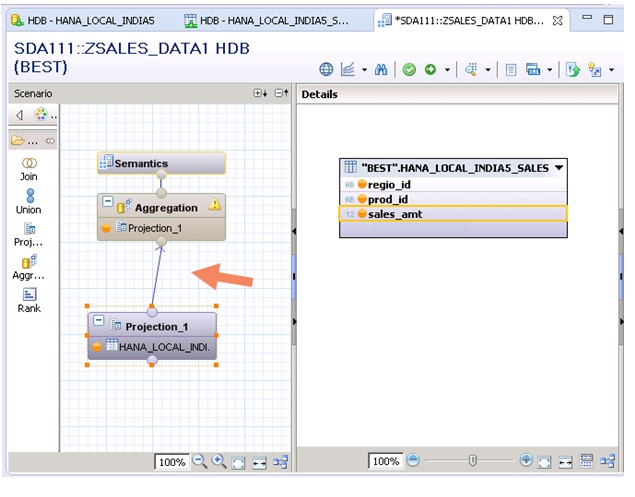Select the Projection node tool in palette
This screenshot has width=635, height=497.
pyautogui.click(x=29, y=235)
